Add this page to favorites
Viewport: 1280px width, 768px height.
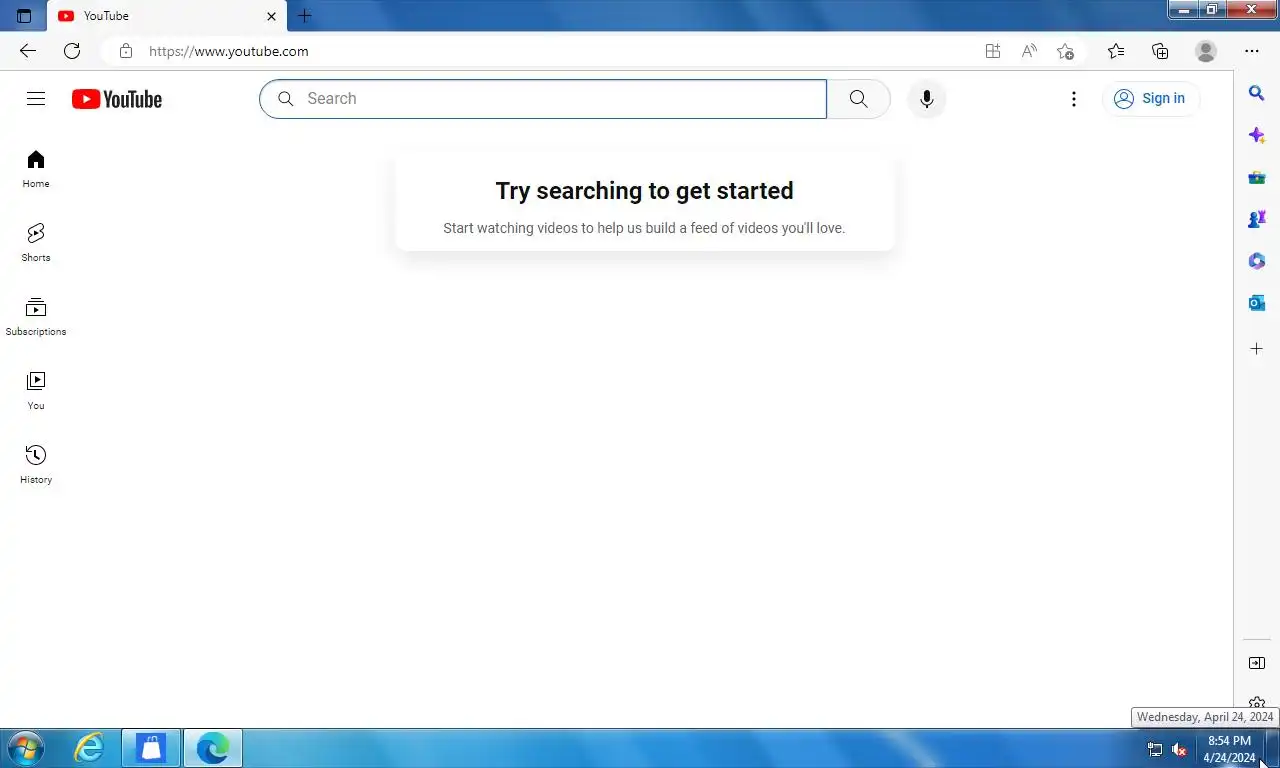(x=1066, y=51)
